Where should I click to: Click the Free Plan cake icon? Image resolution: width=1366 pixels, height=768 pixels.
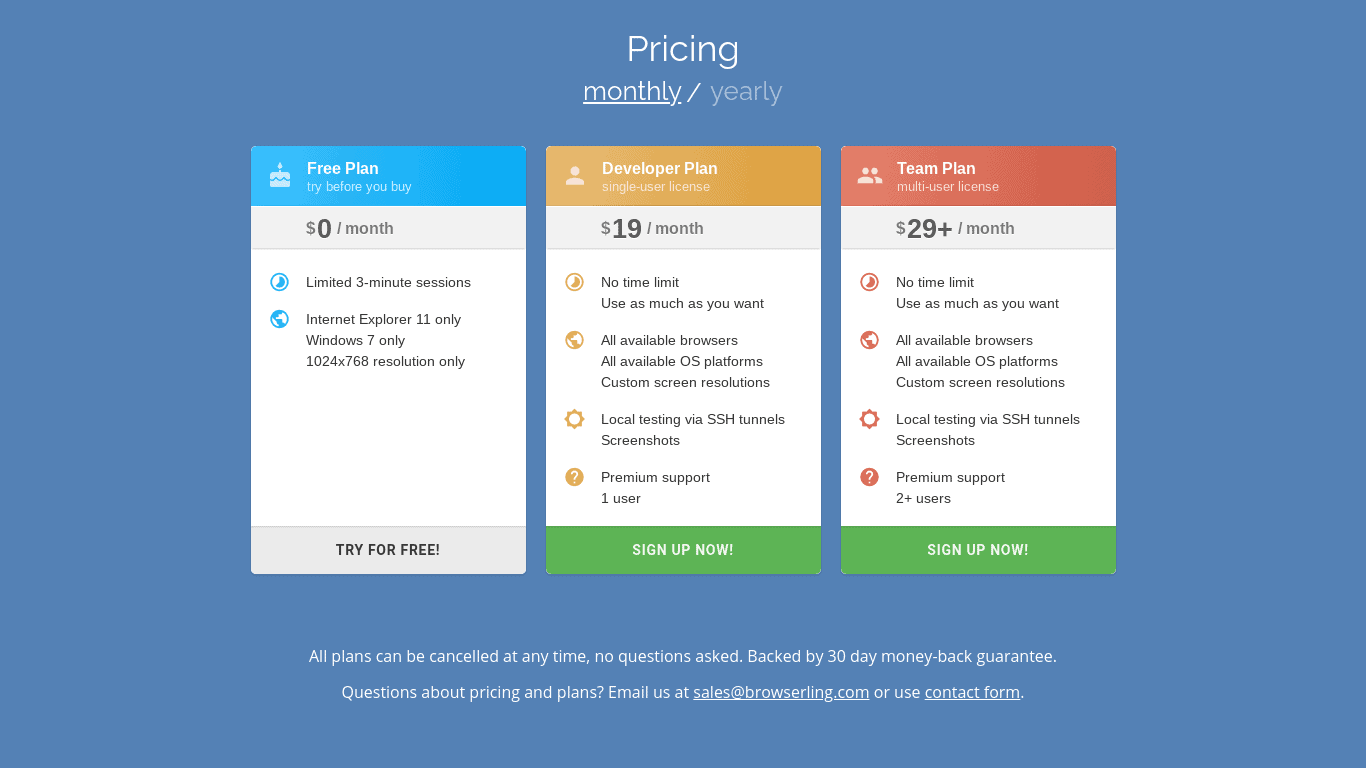280,175
